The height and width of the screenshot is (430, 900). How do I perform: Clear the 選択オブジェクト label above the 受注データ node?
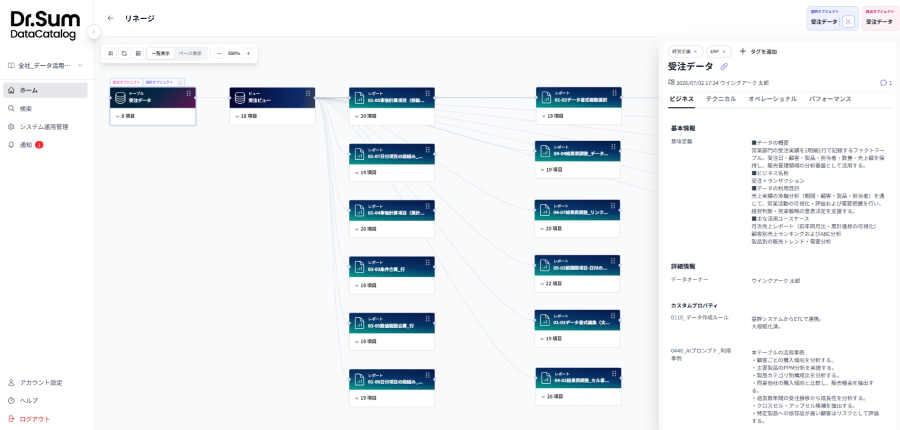pyautogui.click(x=180, y=82)
